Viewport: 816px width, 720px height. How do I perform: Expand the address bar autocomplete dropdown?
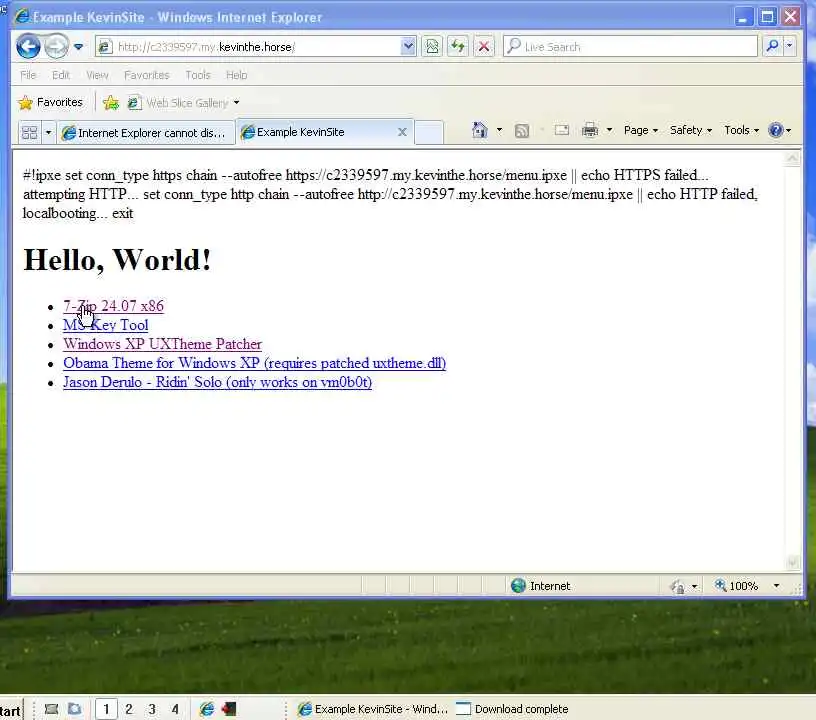409,46
